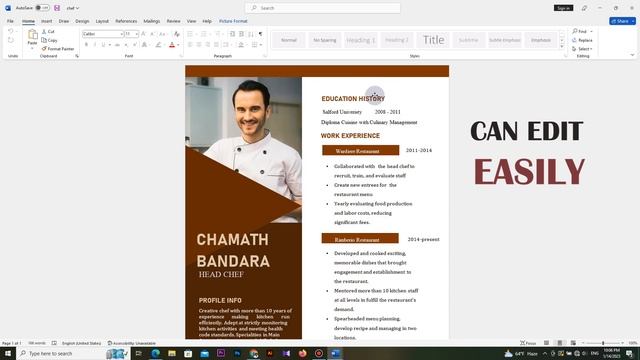Open the Picture Format tab
Image resolution: width=640 pixels, height=360 pixels.
coord(233,21)
